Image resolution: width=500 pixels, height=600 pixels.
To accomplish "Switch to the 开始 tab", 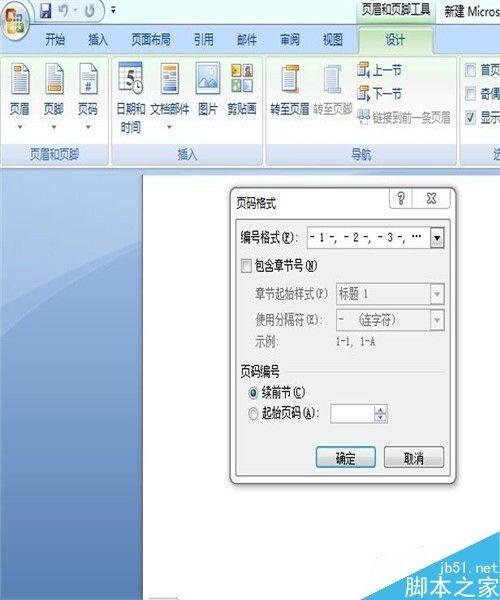I will [55, 39].
